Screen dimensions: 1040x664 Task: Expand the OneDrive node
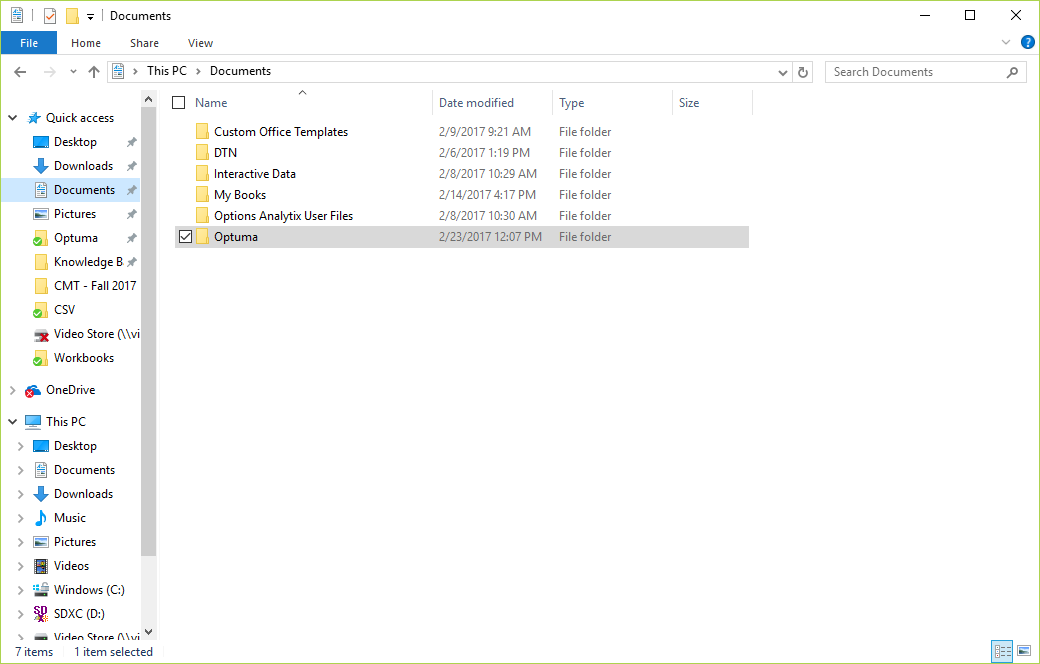(x=13, y=391)
